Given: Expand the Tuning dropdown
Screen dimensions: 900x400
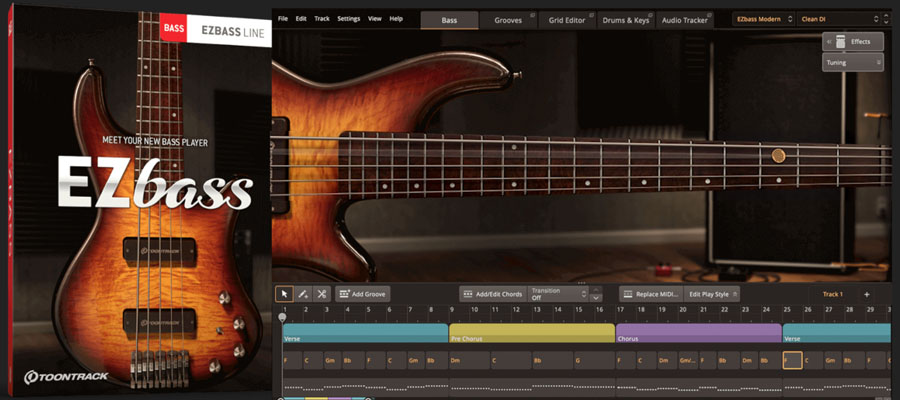Looking at the screenshot, I should (853, 63).
